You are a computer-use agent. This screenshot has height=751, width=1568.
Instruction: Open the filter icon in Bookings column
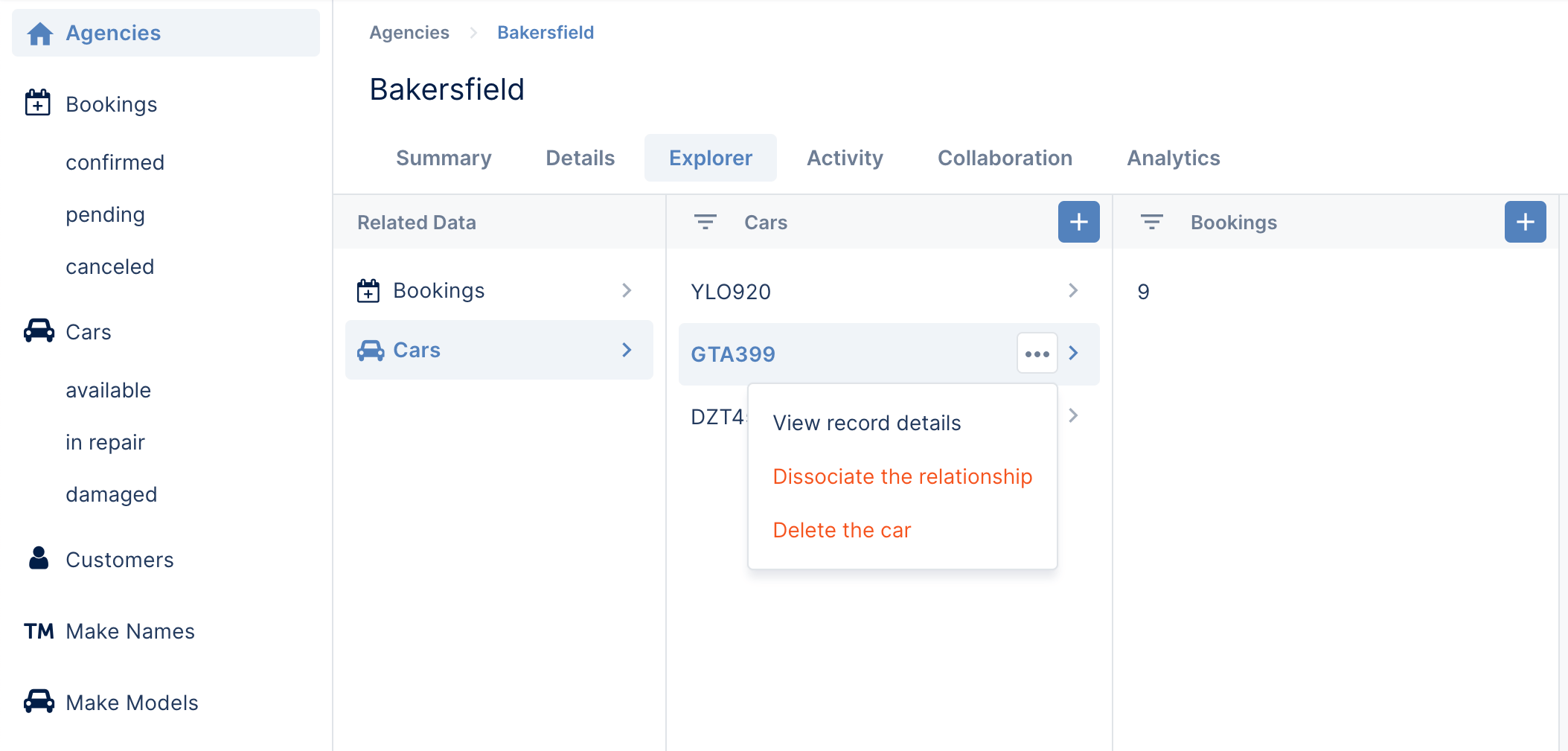pos(1151,222)
